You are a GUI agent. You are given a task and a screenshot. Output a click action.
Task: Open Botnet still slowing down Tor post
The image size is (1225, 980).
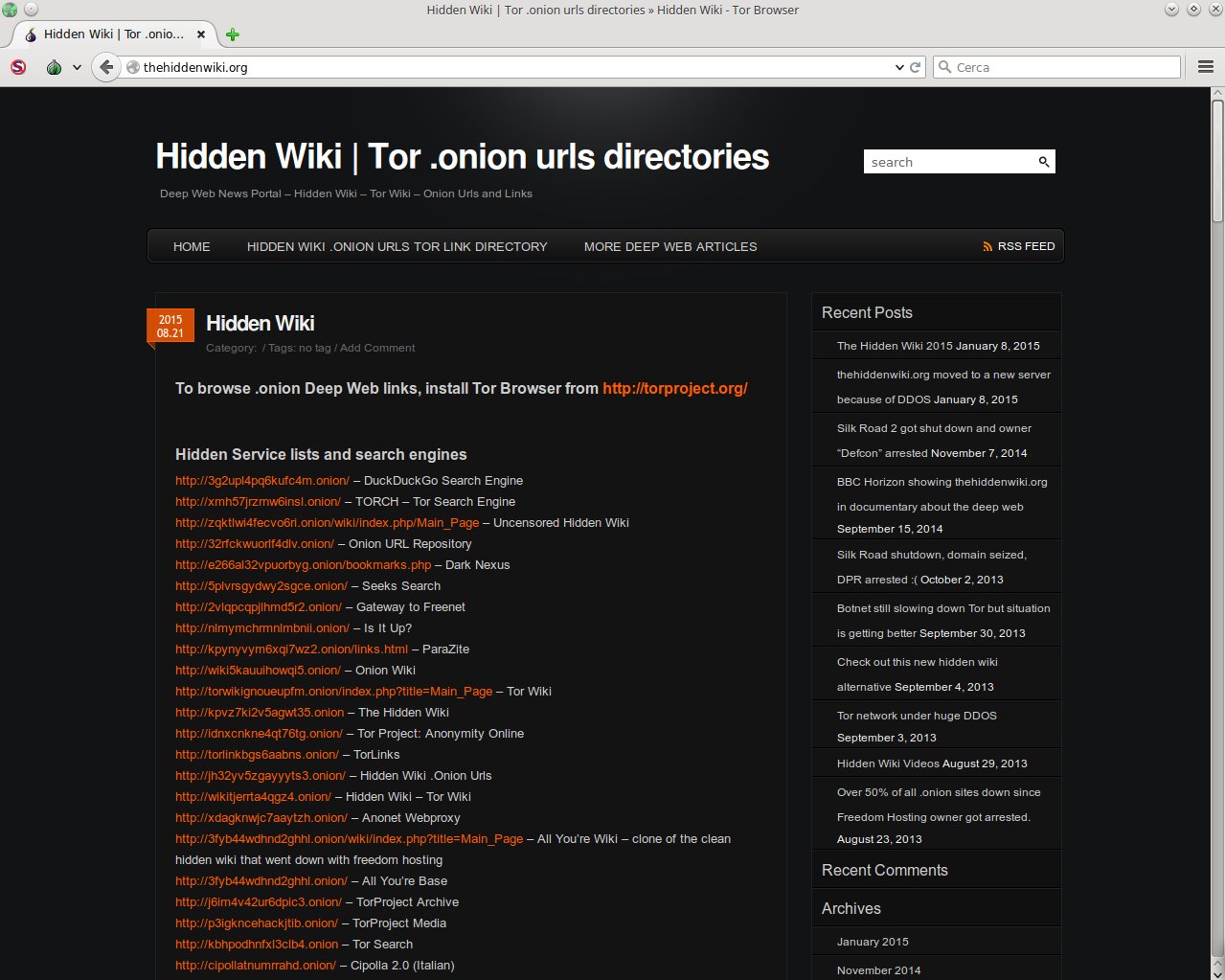point(943,621)
